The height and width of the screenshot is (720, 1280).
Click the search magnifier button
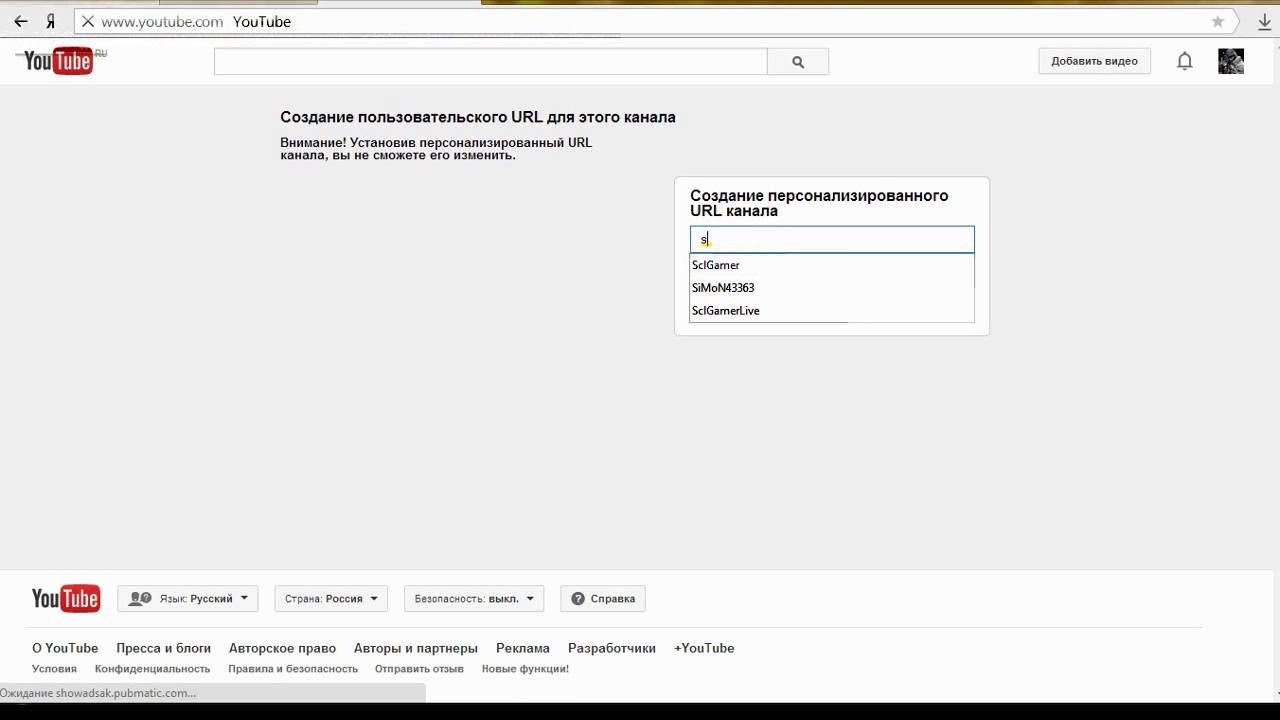(x=798, y=61)
